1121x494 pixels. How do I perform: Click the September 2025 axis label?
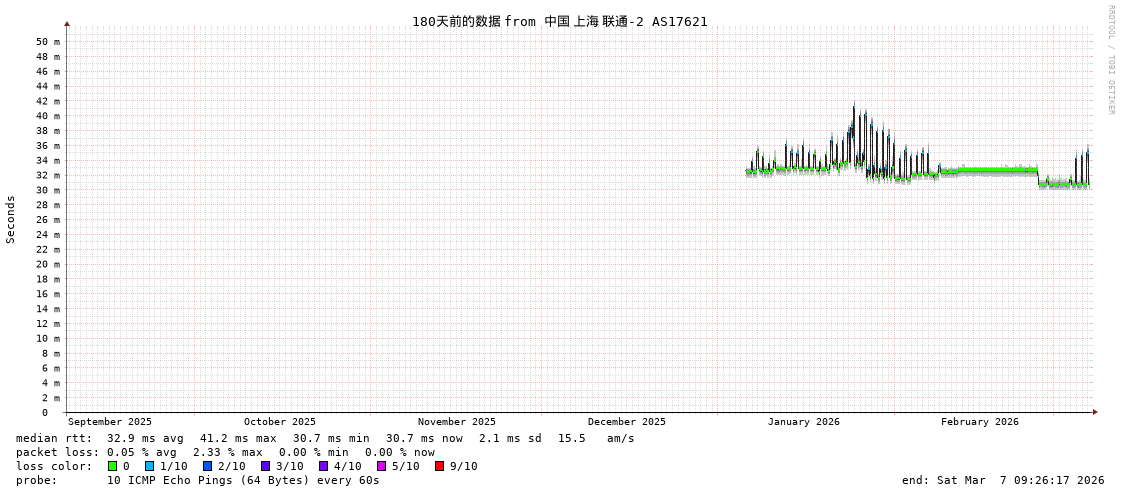pyautogui.click(x=110, y=422)
